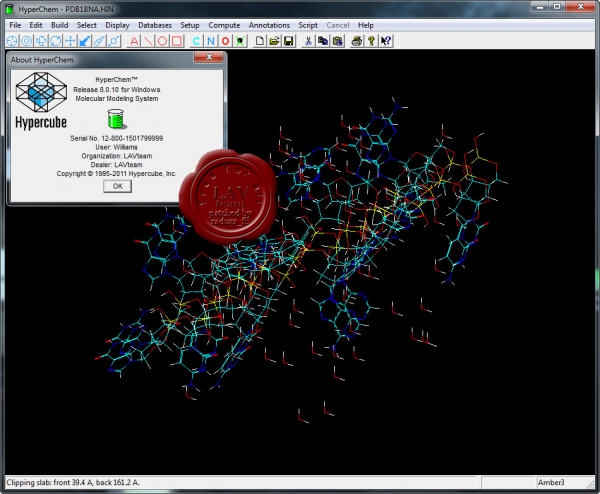600x494 pixels.
Task: Open the Help menu
Action: [x=365, y=25]
